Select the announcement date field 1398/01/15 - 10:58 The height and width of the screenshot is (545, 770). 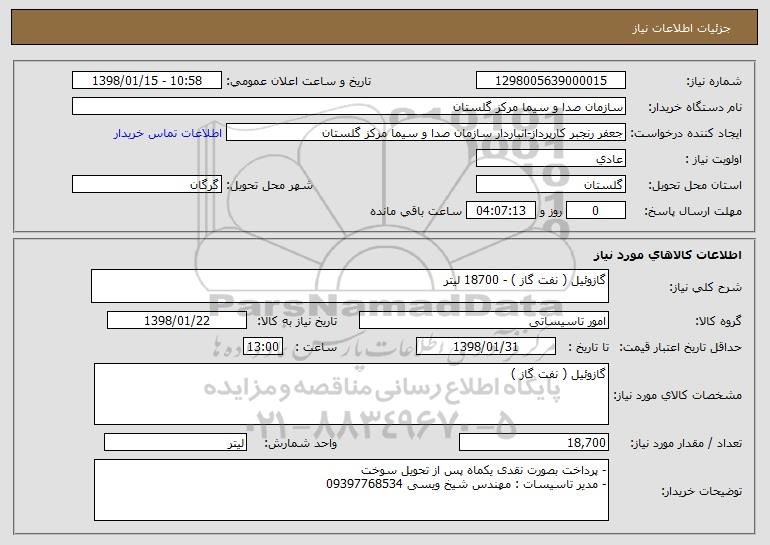(x=147, y=81)
